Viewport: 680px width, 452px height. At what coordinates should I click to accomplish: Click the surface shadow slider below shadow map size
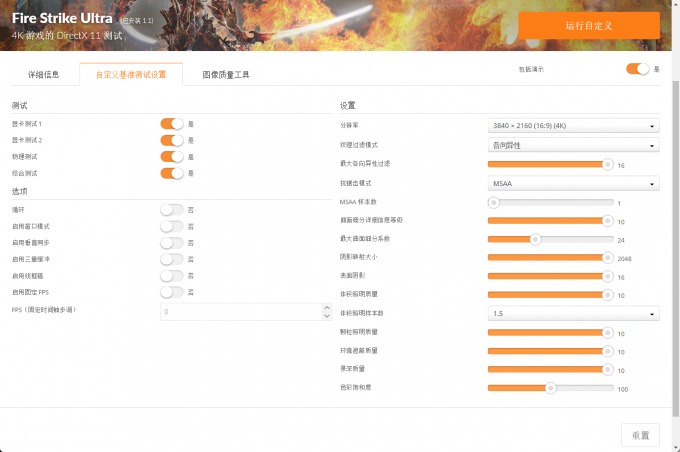click(x=550, y=276)
